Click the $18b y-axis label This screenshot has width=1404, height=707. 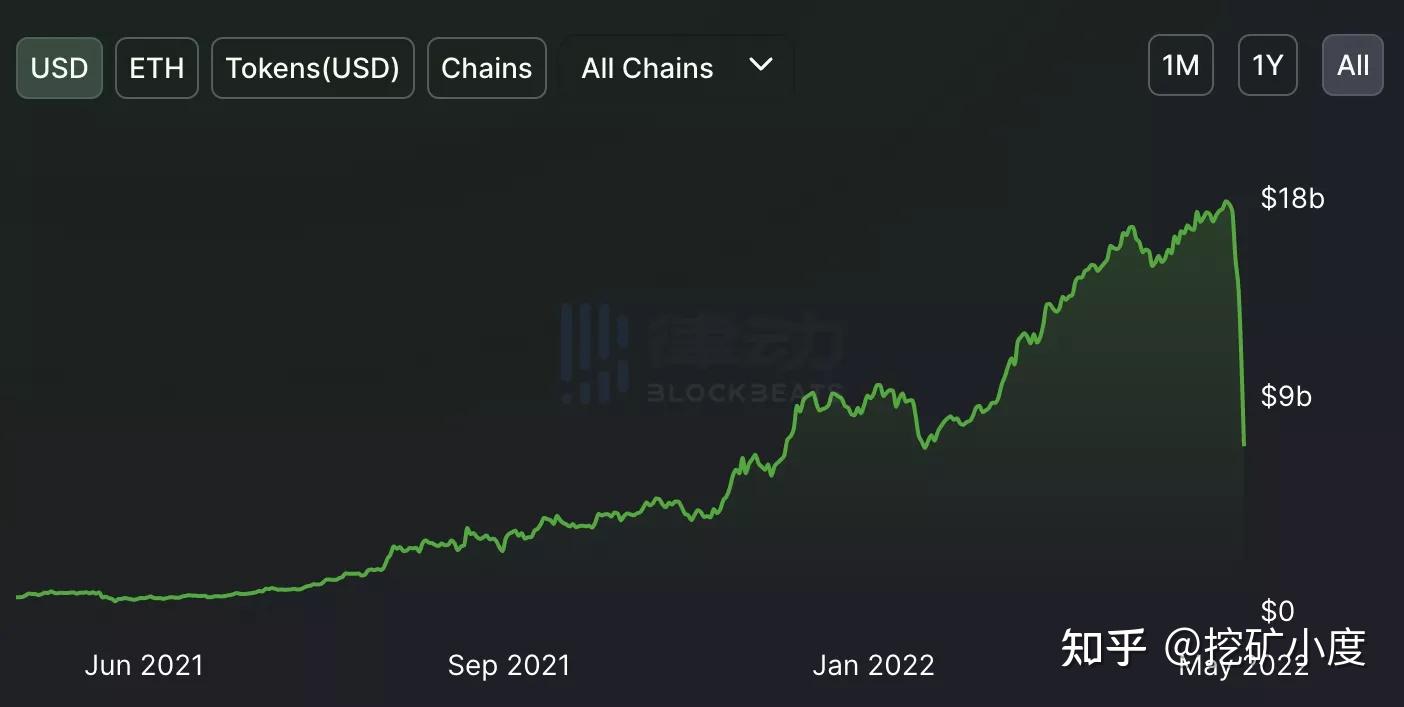tap(1293, 198)
